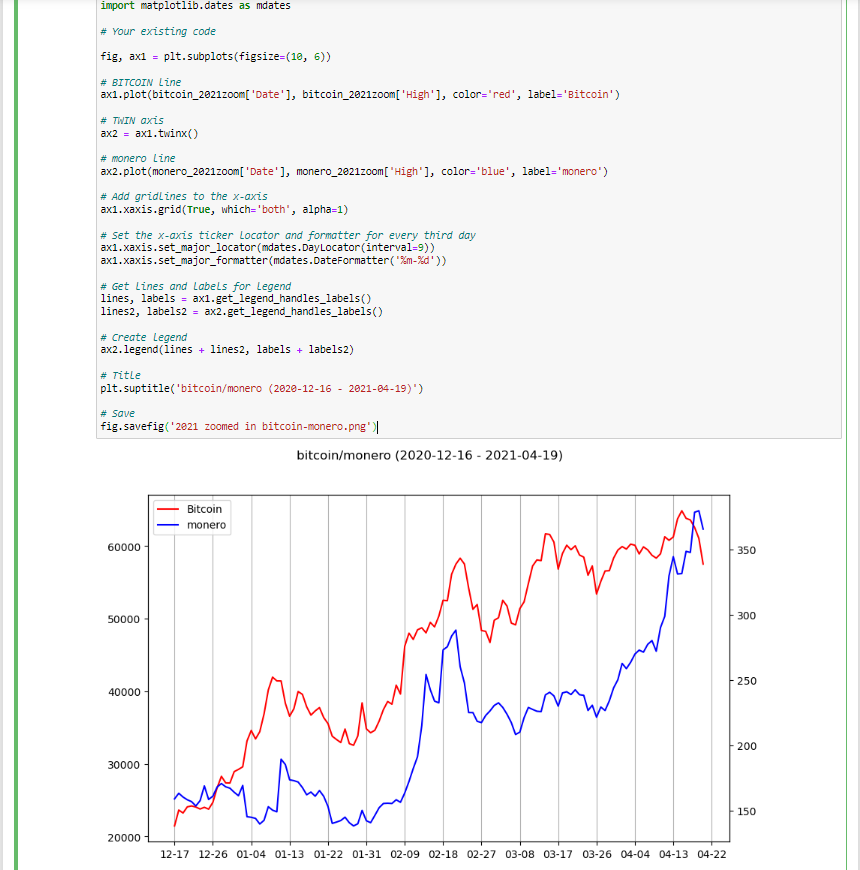Place cursor at end of fig.savefig line
The width and height of the screenshot is (860, 870).
click(x=377, y=427)
